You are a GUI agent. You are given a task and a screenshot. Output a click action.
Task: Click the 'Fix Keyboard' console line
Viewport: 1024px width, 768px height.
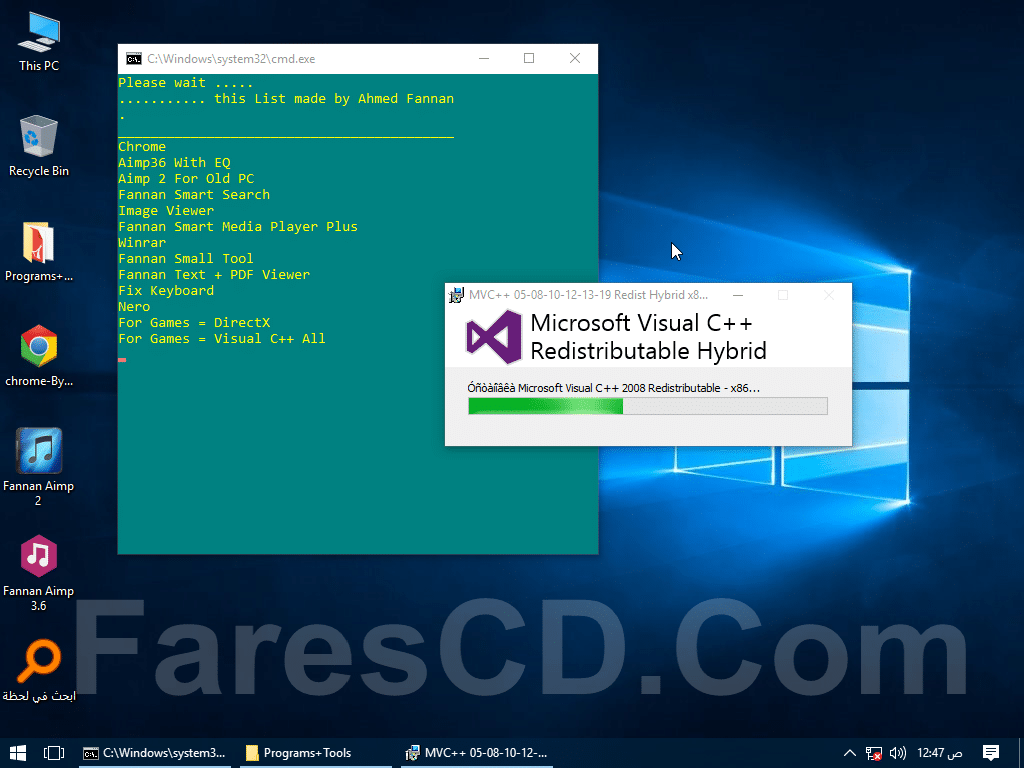[x=166, y=291]
